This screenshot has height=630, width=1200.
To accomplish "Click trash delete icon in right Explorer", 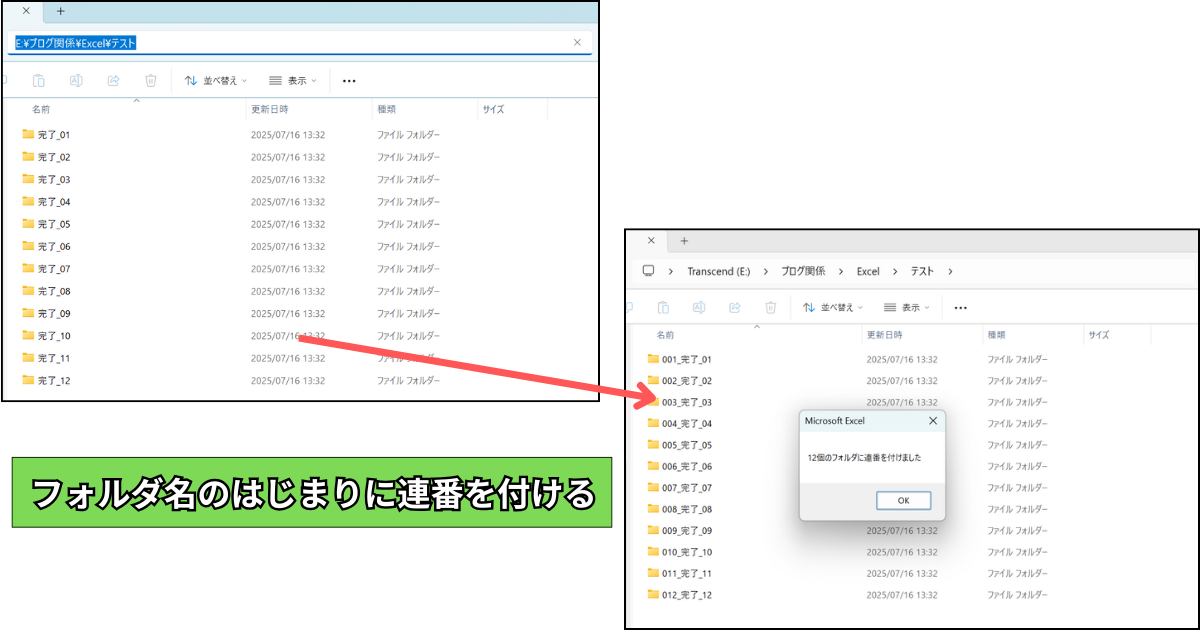I will [771, 308].
